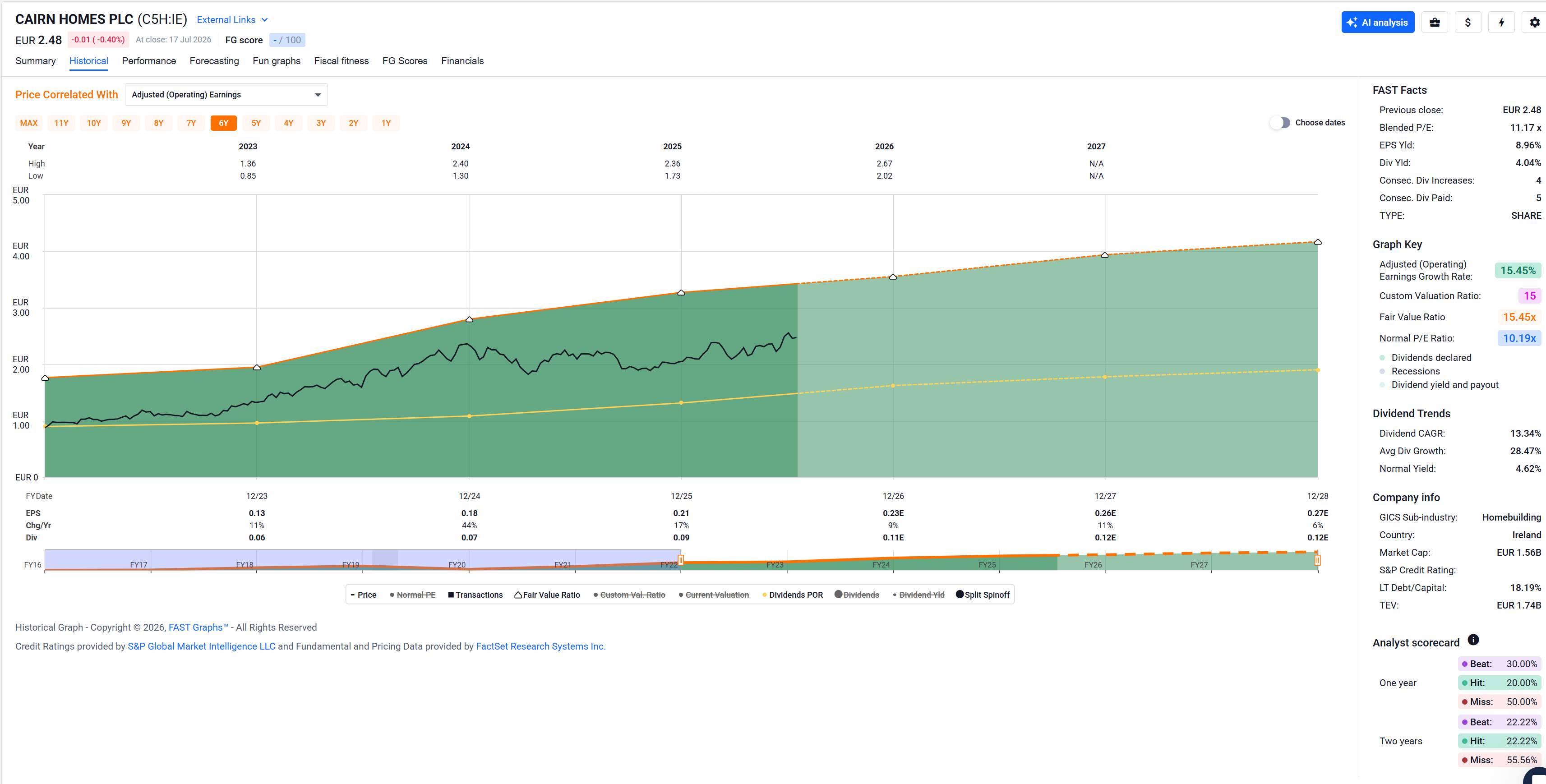Click FY20 in the timeline navigator
Image resolution: width=1546 pixels, height=784 pixels.
coord(457,565)
